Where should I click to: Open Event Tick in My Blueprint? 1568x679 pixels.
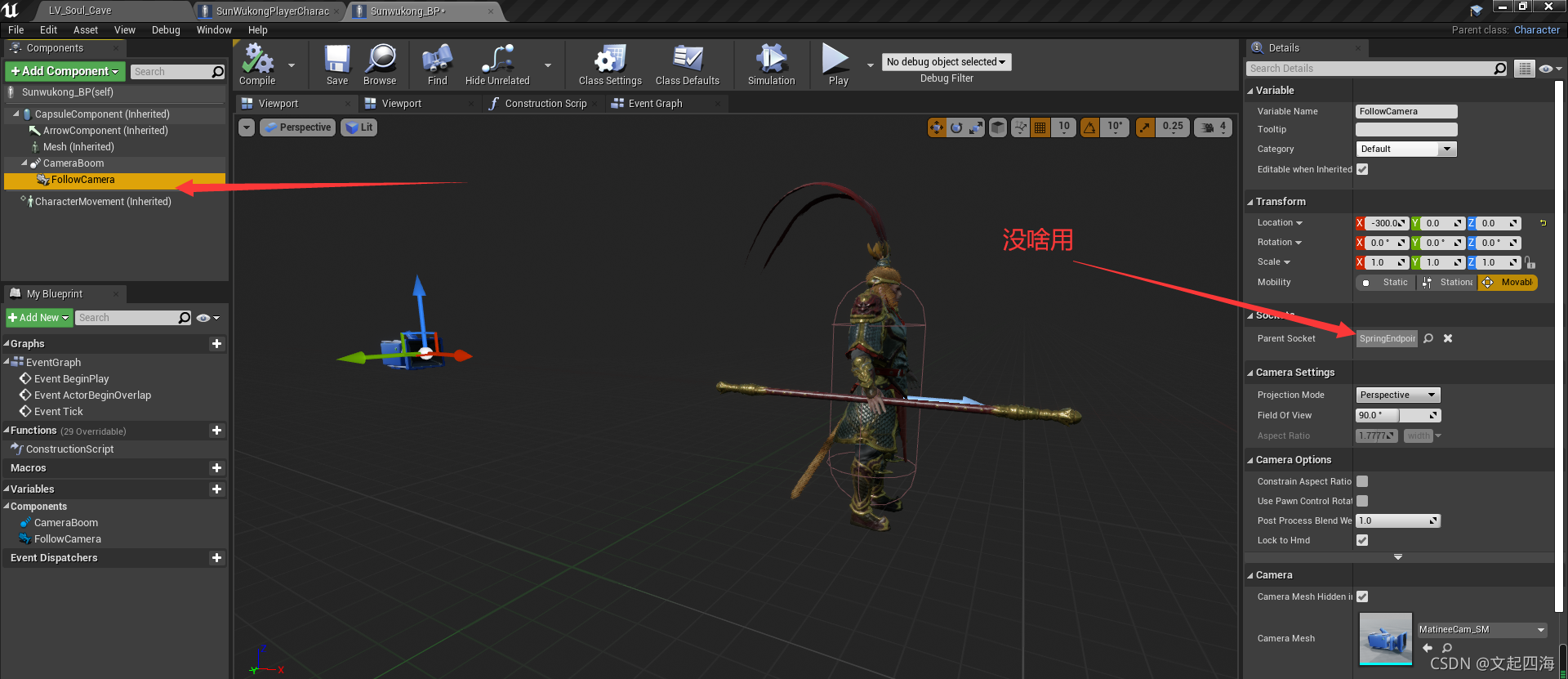58,412
